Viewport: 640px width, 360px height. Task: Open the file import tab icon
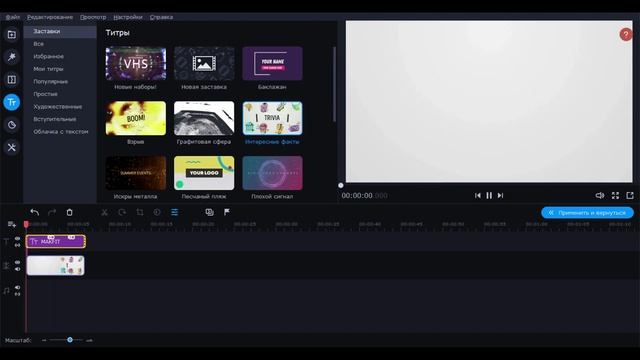tap(11, 35)
